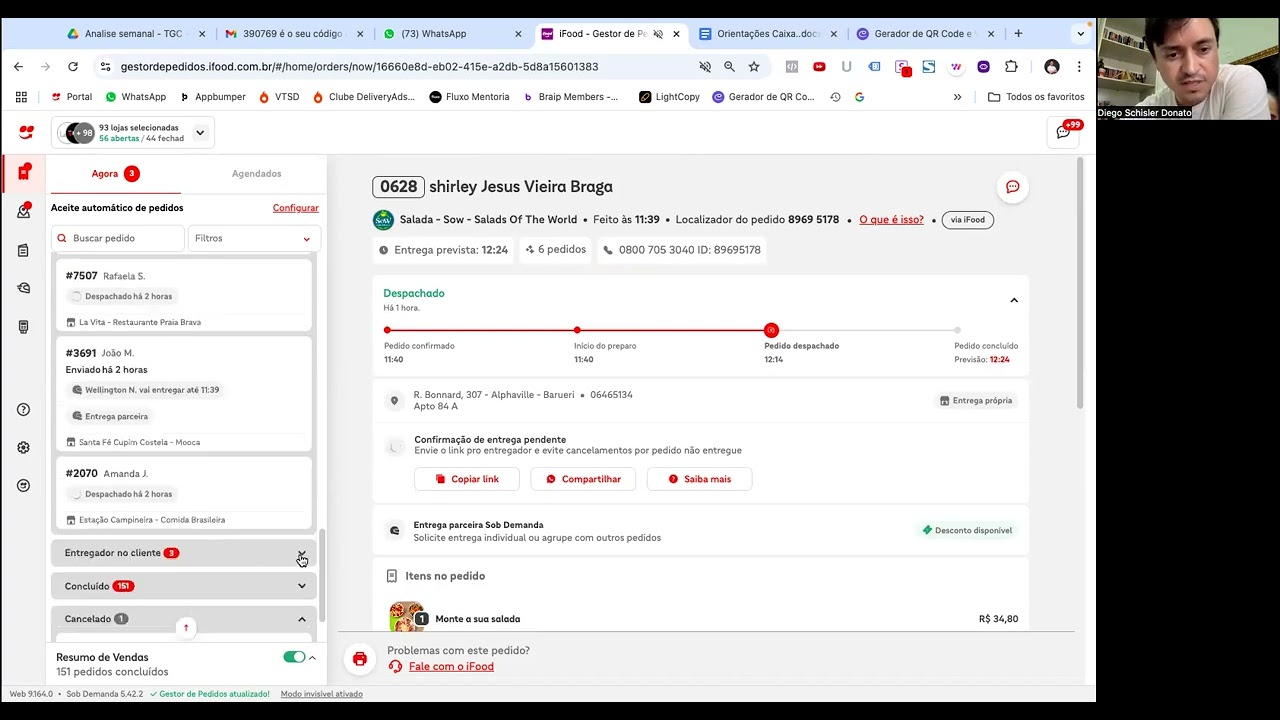Open the O que é isso? link
The image size is (1280, 720).
[891, 220]
